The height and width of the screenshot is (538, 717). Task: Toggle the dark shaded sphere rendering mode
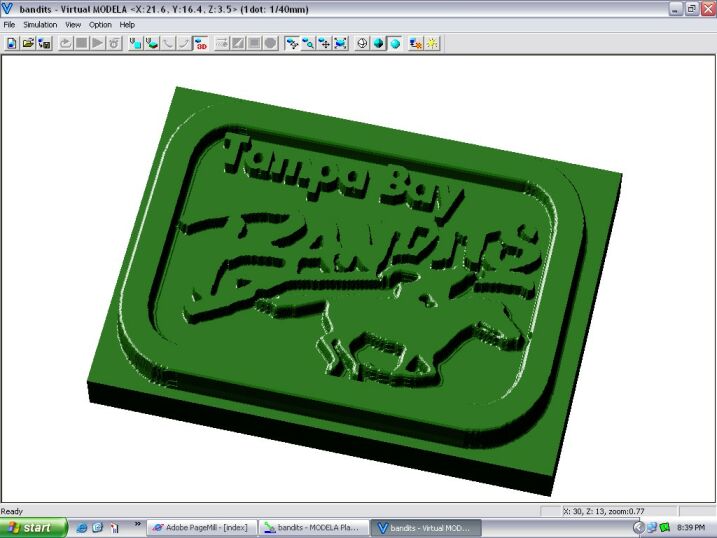378,44
